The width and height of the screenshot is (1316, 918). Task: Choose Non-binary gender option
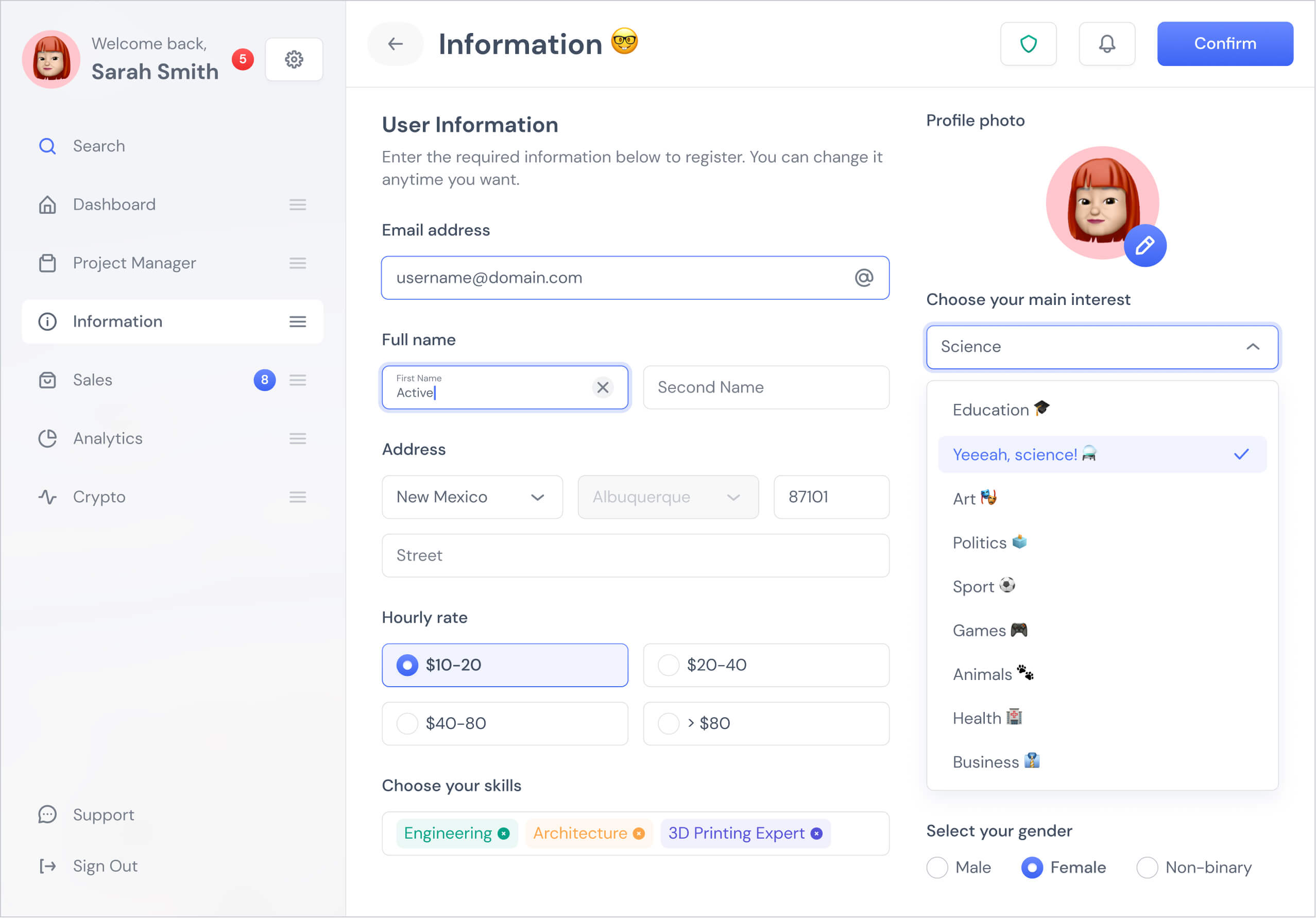[1147, 868]
